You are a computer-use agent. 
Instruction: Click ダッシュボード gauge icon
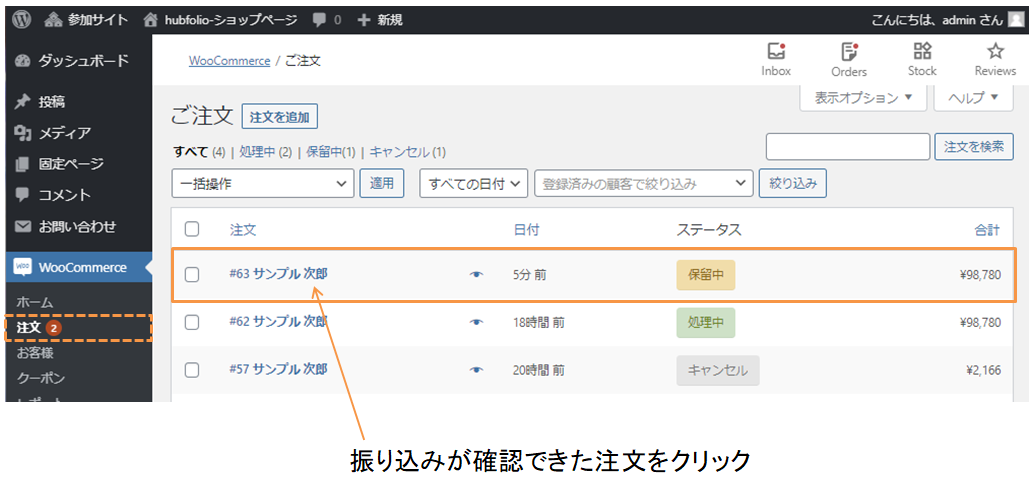coord(23,60)
